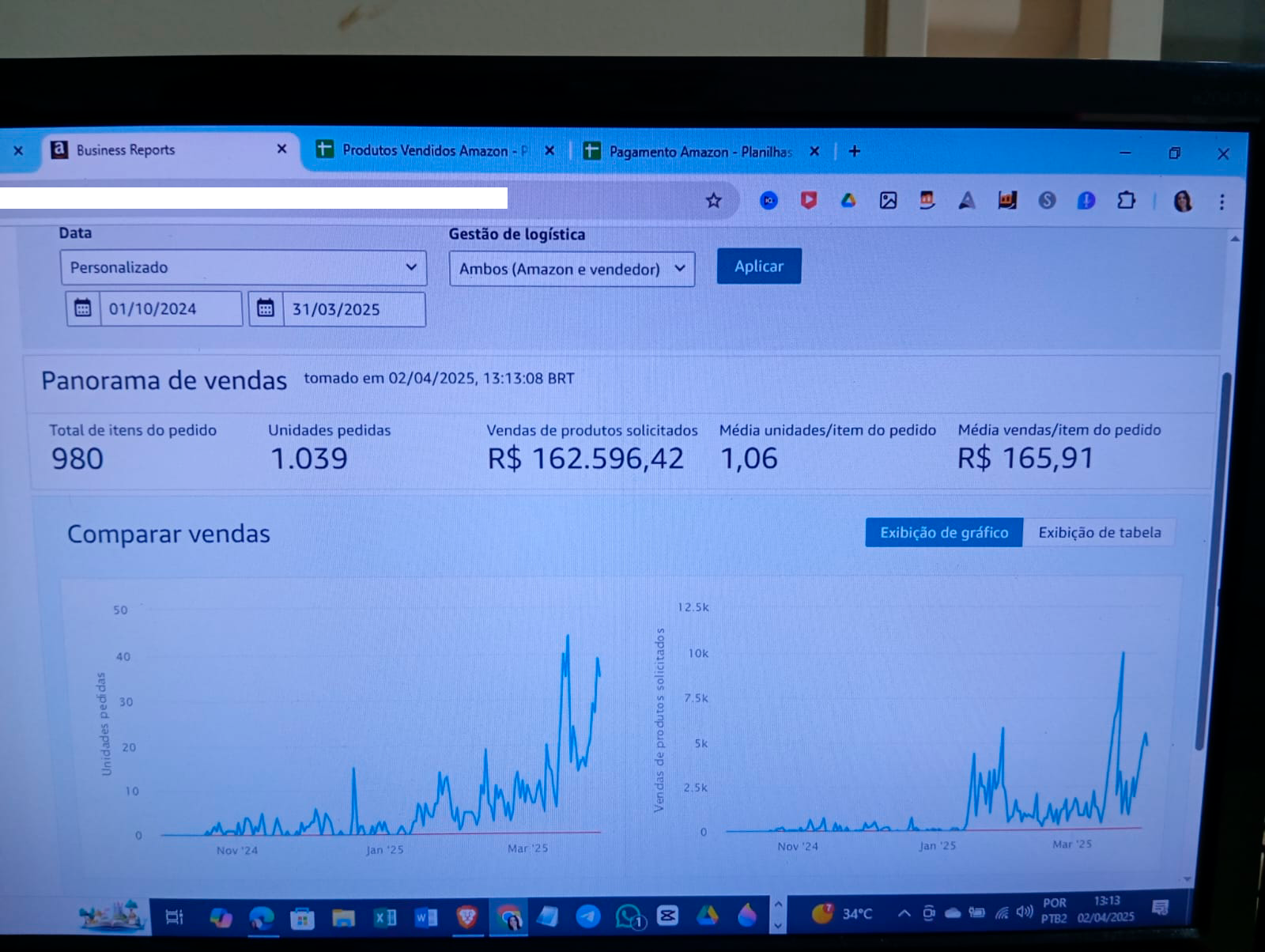Launch Excel from the taskbar

385,917
